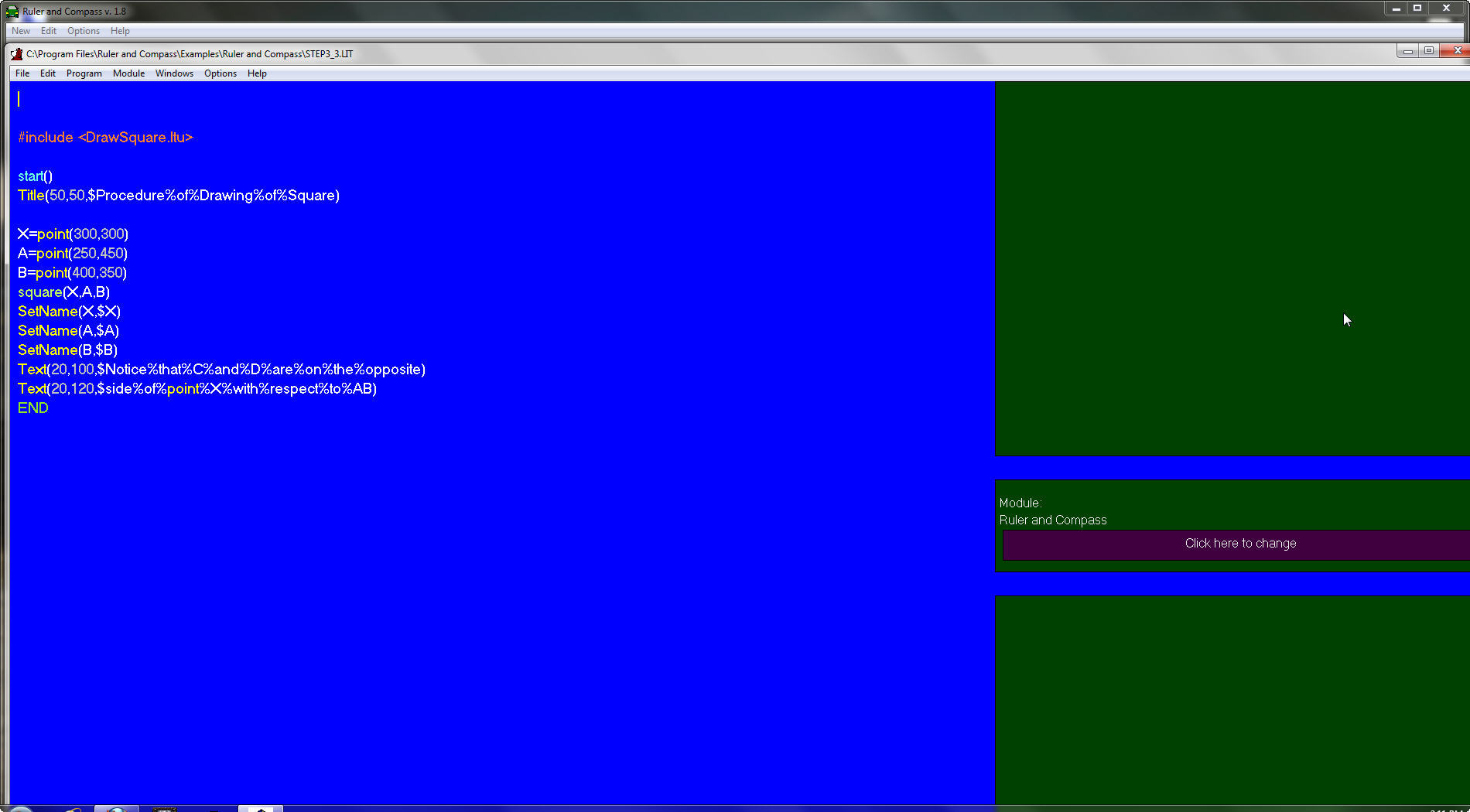Click the 'Module: Ruler and Compass' label
This screenshot has width=1470, height=812.
(x=1052, y=512)
